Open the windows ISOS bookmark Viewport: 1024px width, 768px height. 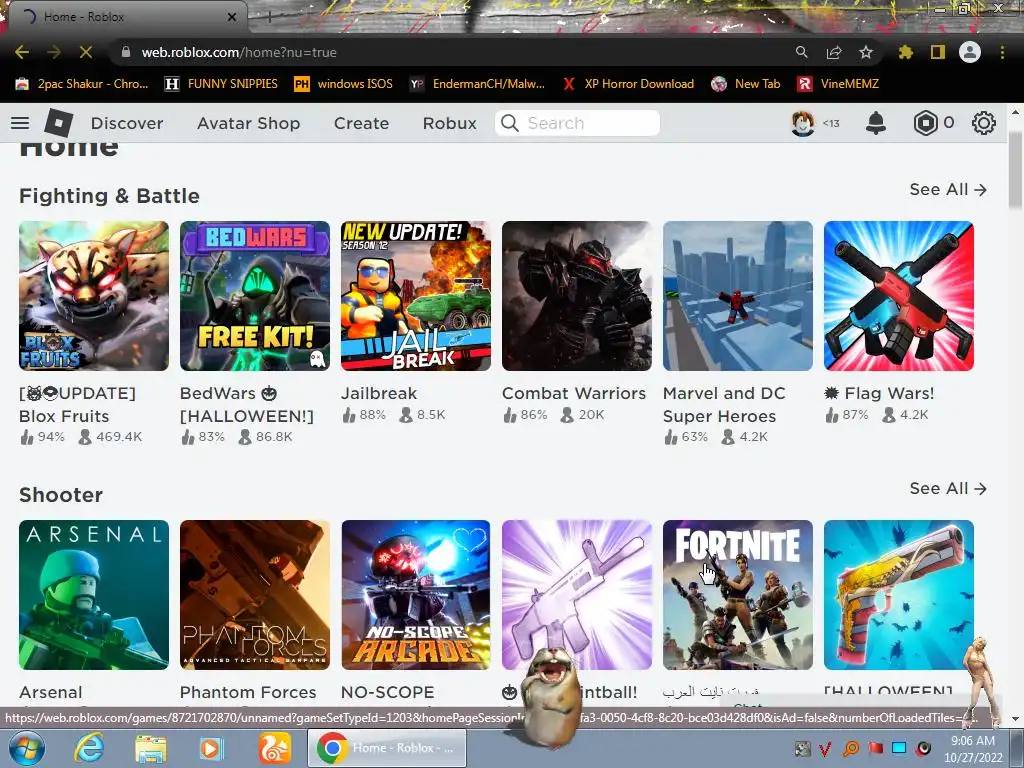[x=344, y=84]
